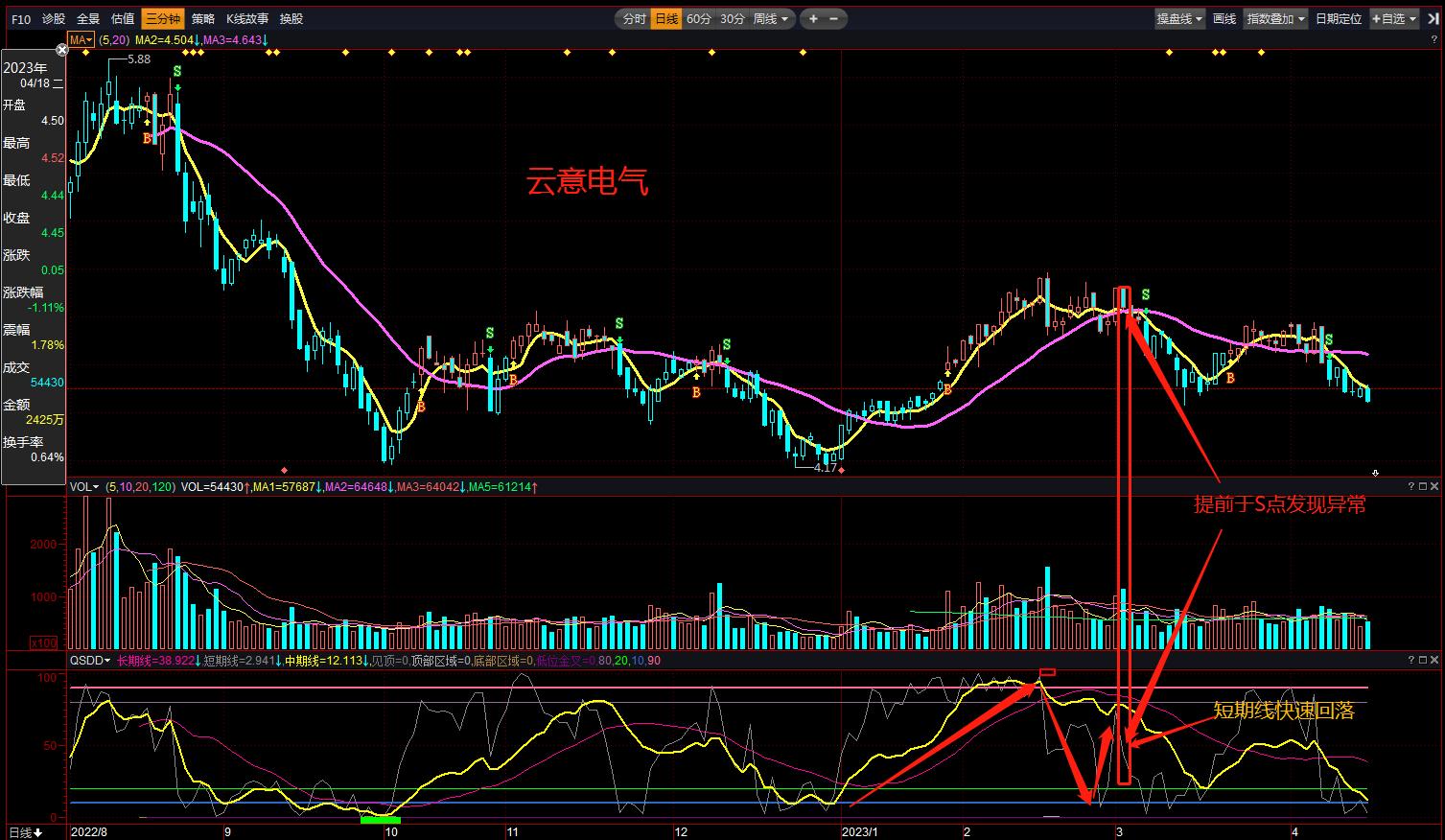
Task: Open the +自选 dropdown
Action: (x=1393, y=18)
